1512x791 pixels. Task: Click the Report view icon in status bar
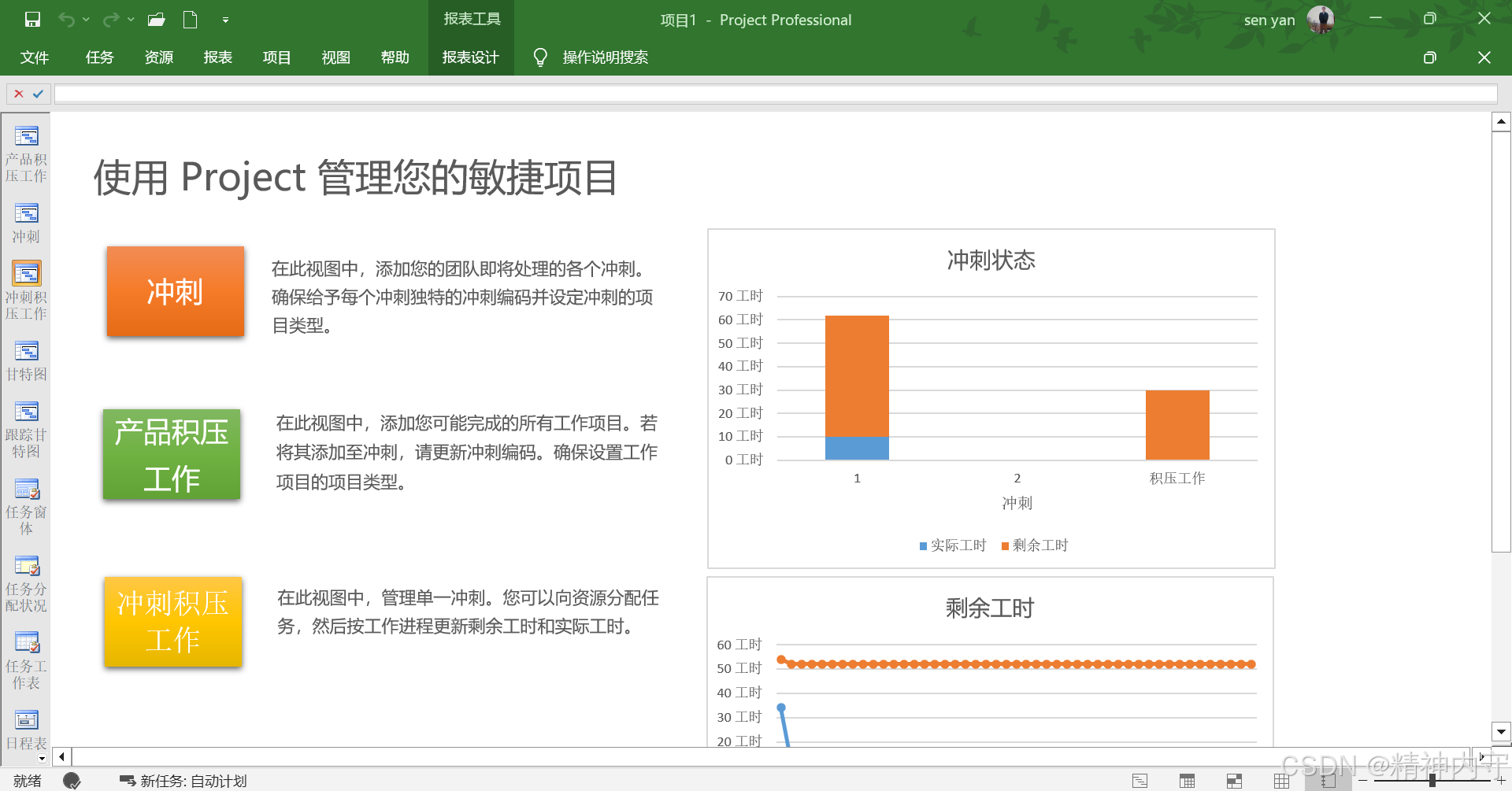(1329, 781)
